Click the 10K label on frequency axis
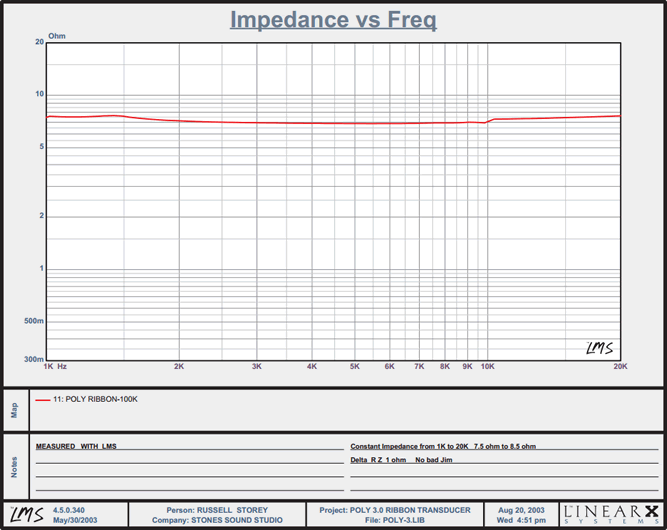This screenshot has height=530, width=667. 487,367
